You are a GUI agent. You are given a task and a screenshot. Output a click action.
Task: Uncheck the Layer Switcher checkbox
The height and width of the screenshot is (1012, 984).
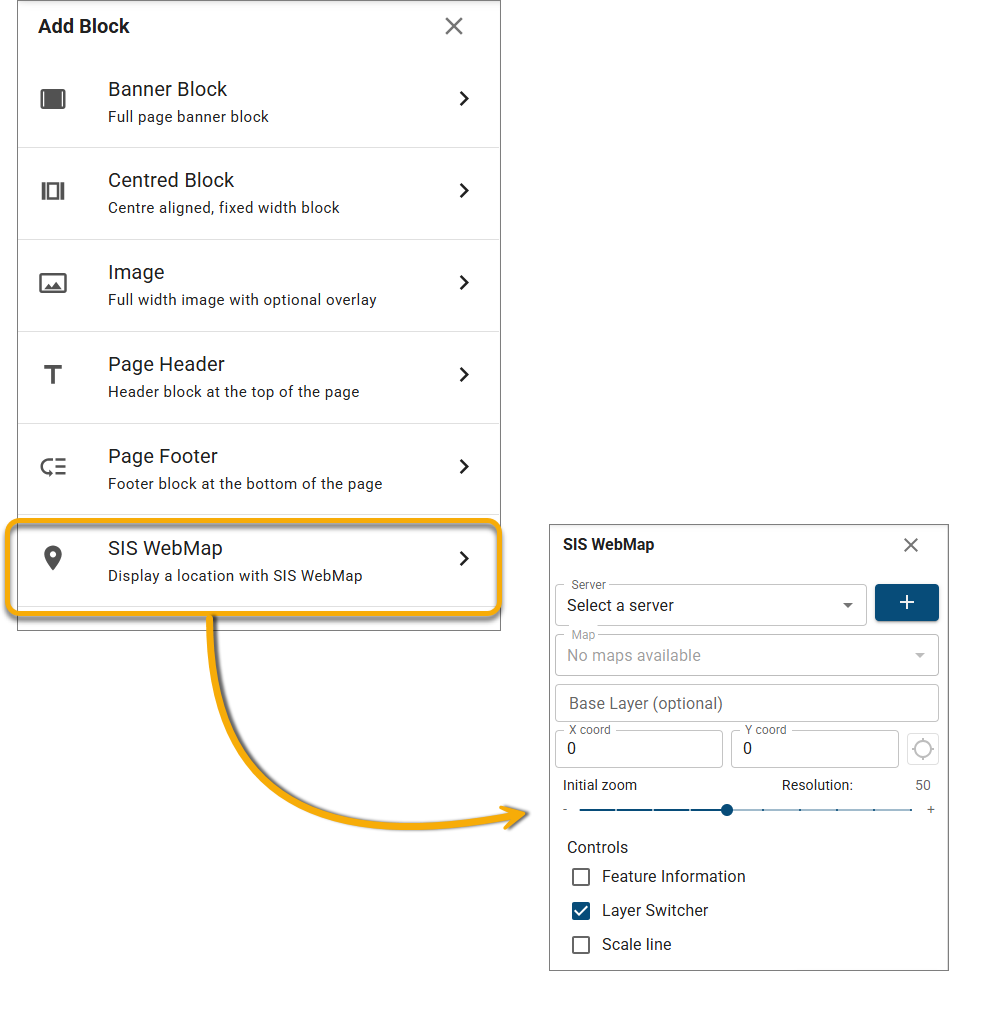click(581, 911)
